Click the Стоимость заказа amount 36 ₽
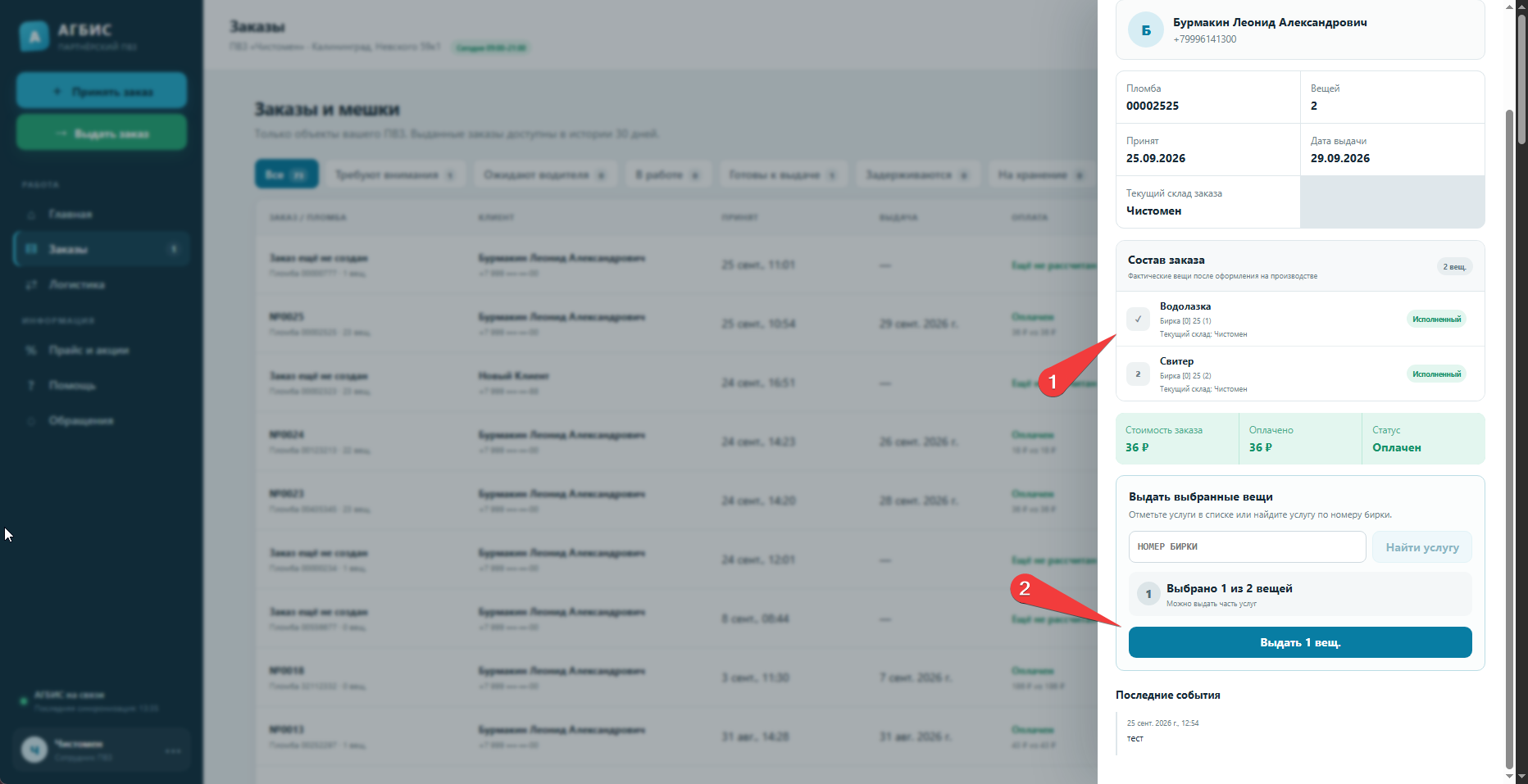This screenshot has height=784, width=1528. coord(1137,447)
